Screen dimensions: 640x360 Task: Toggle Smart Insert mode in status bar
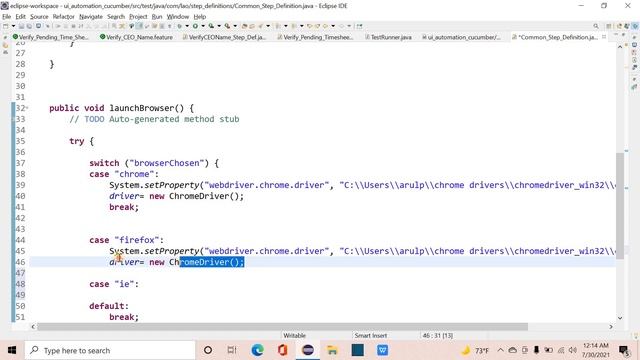tap(371, 336)
